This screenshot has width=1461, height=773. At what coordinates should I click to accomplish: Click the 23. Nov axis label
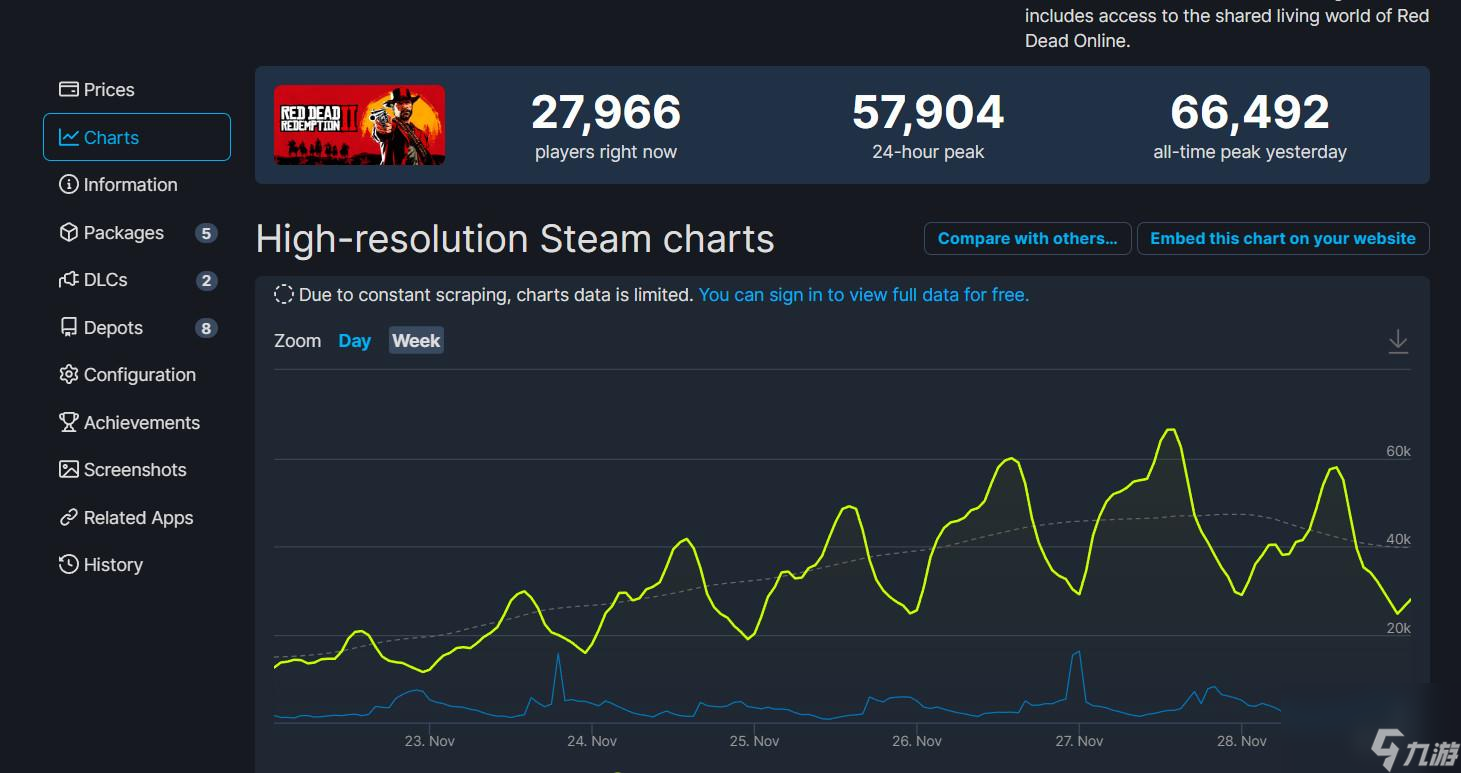430,741
